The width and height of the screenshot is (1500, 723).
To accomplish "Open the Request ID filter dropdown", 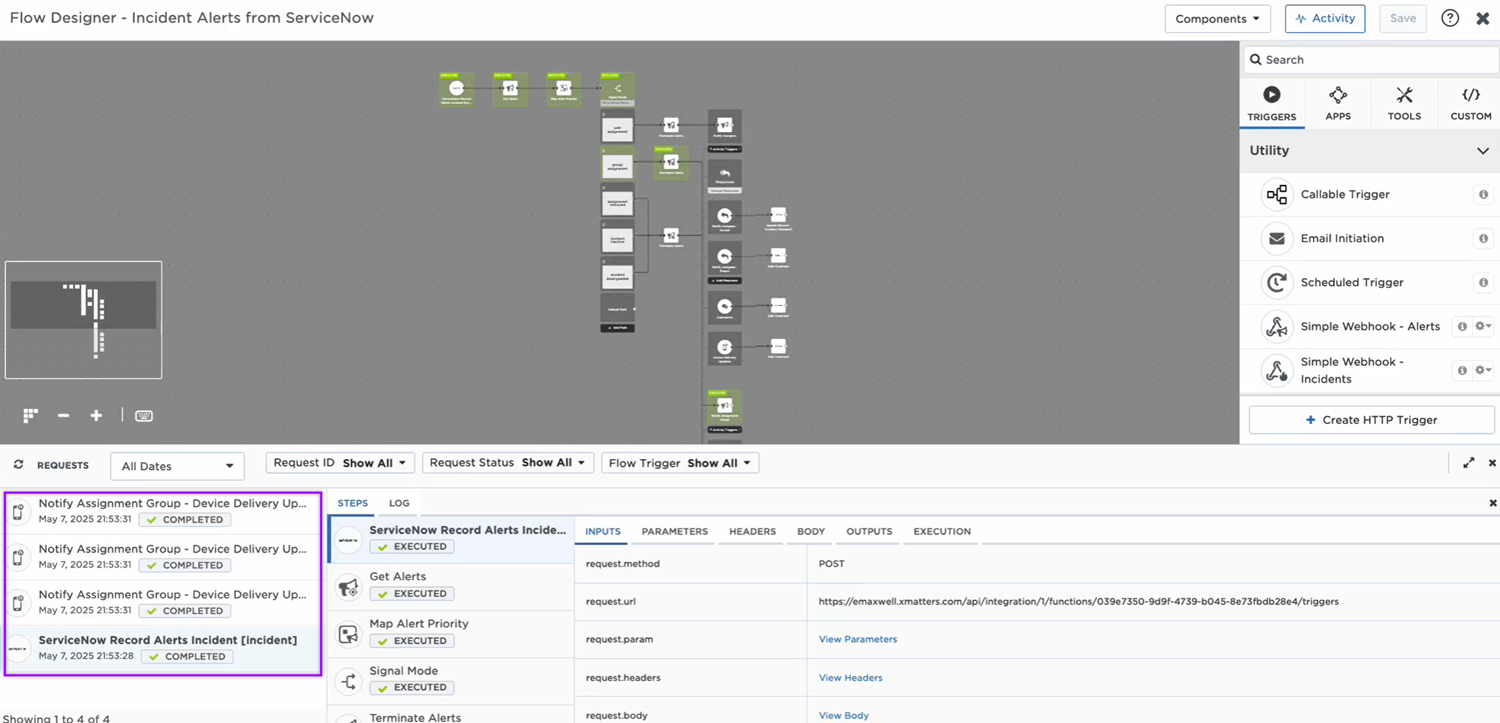I will [x=340, y=463].
